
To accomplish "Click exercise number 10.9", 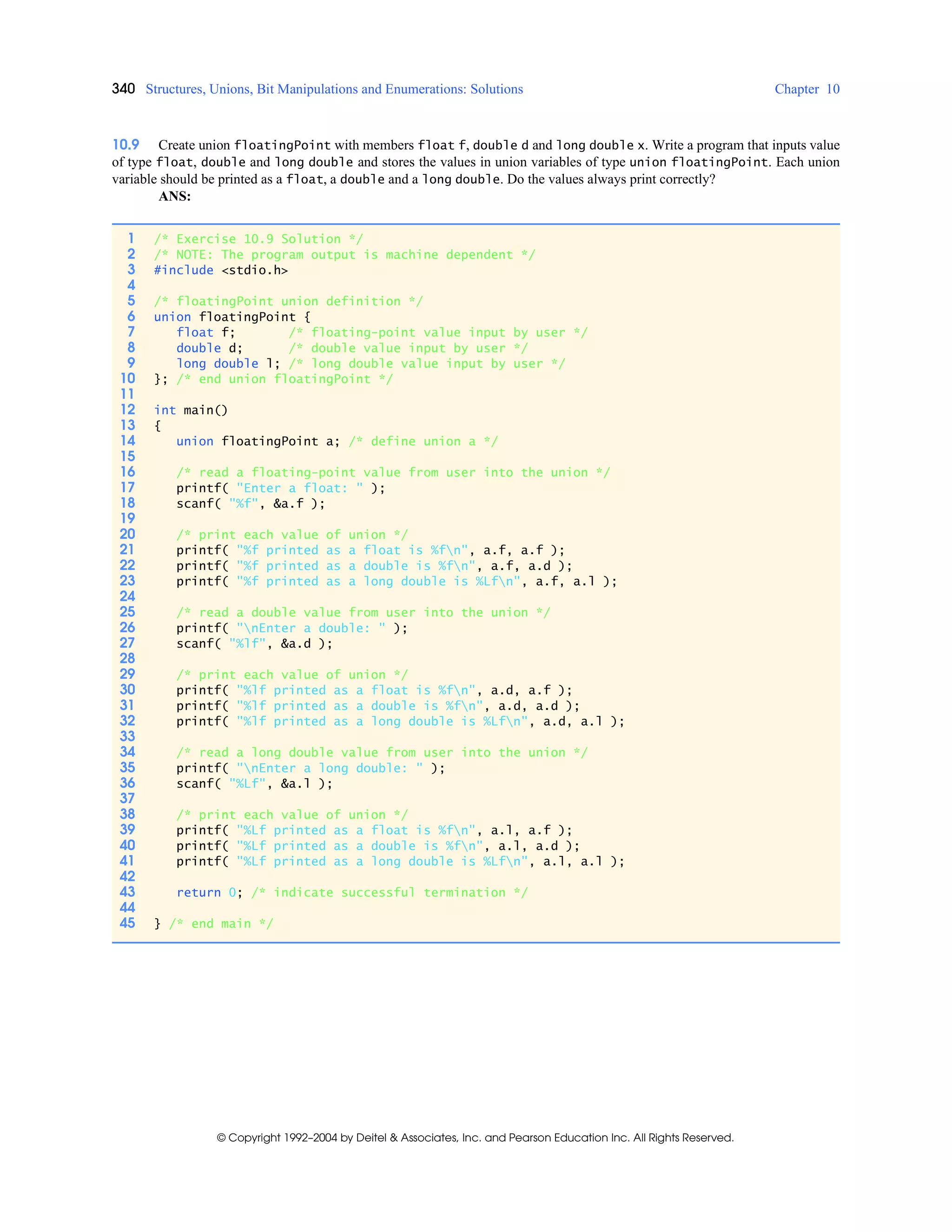I will (x=126, y=145).
